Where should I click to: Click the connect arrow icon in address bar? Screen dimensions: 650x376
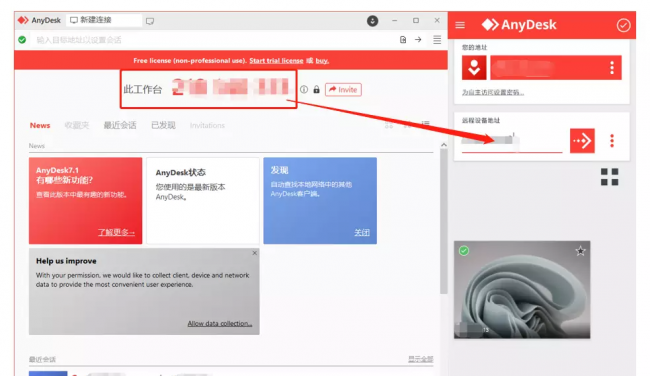tap(418, 40)
